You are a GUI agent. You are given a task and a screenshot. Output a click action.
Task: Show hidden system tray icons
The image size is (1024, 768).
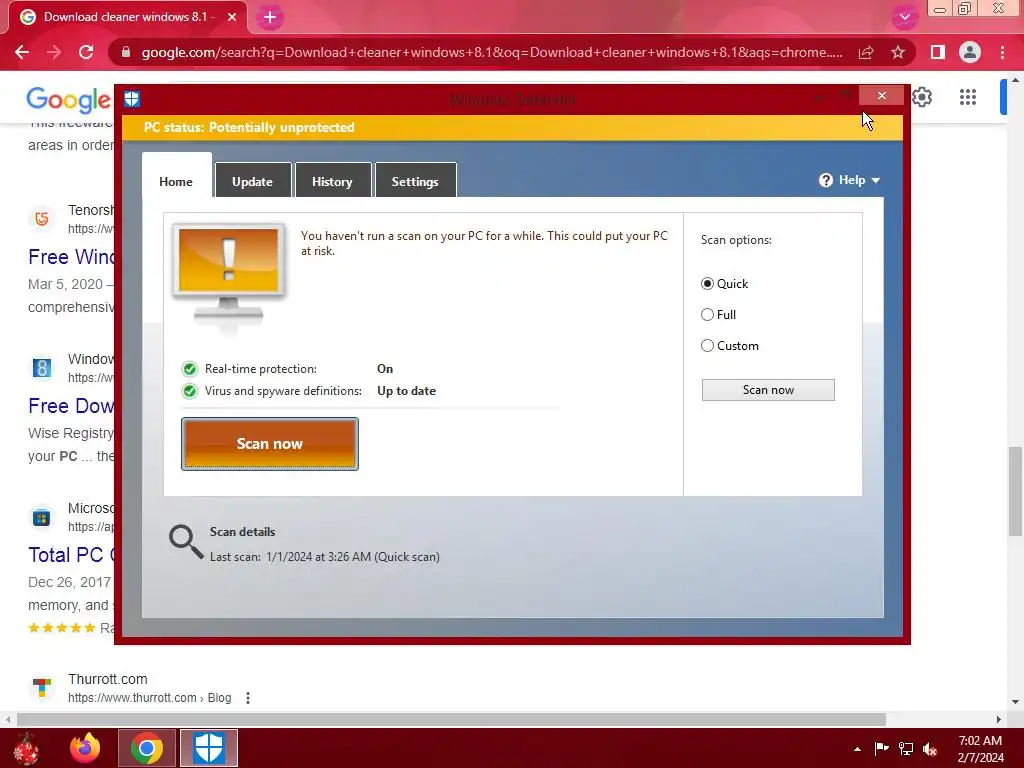point(857,749)
